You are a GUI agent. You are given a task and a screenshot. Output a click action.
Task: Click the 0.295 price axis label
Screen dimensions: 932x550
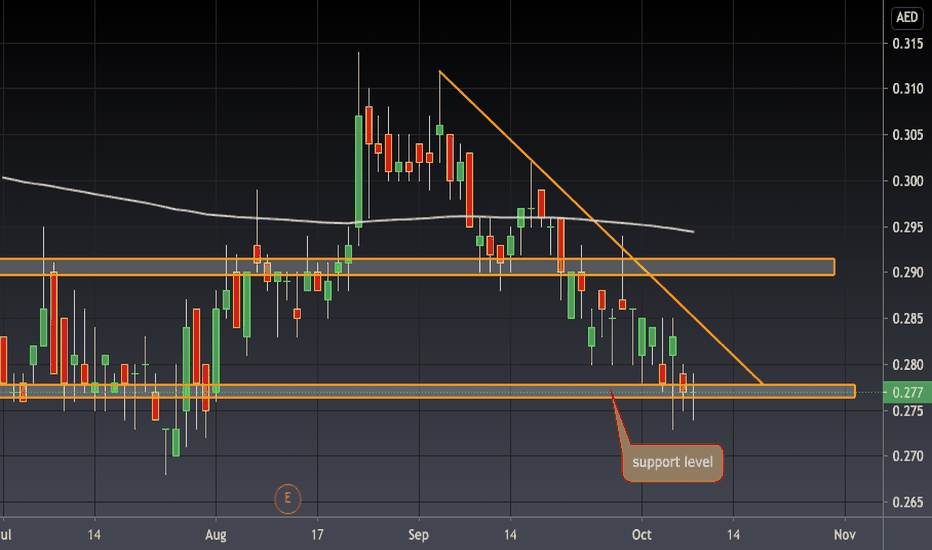point(908,227)
